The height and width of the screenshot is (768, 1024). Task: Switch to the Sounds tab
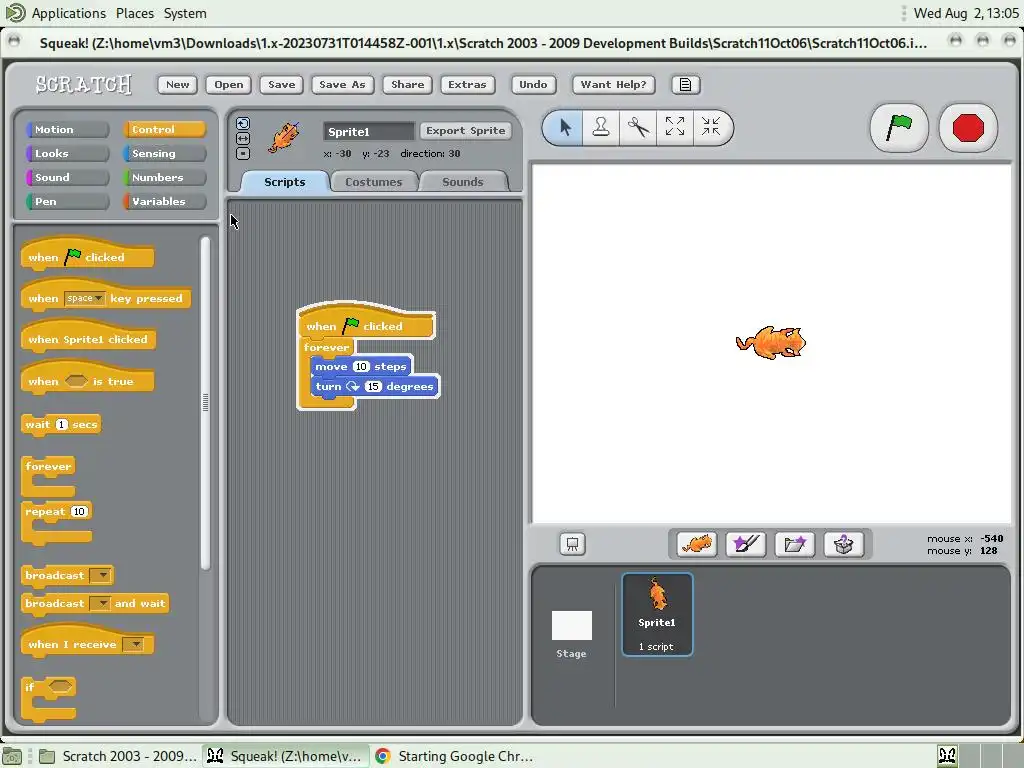[462, 182]
